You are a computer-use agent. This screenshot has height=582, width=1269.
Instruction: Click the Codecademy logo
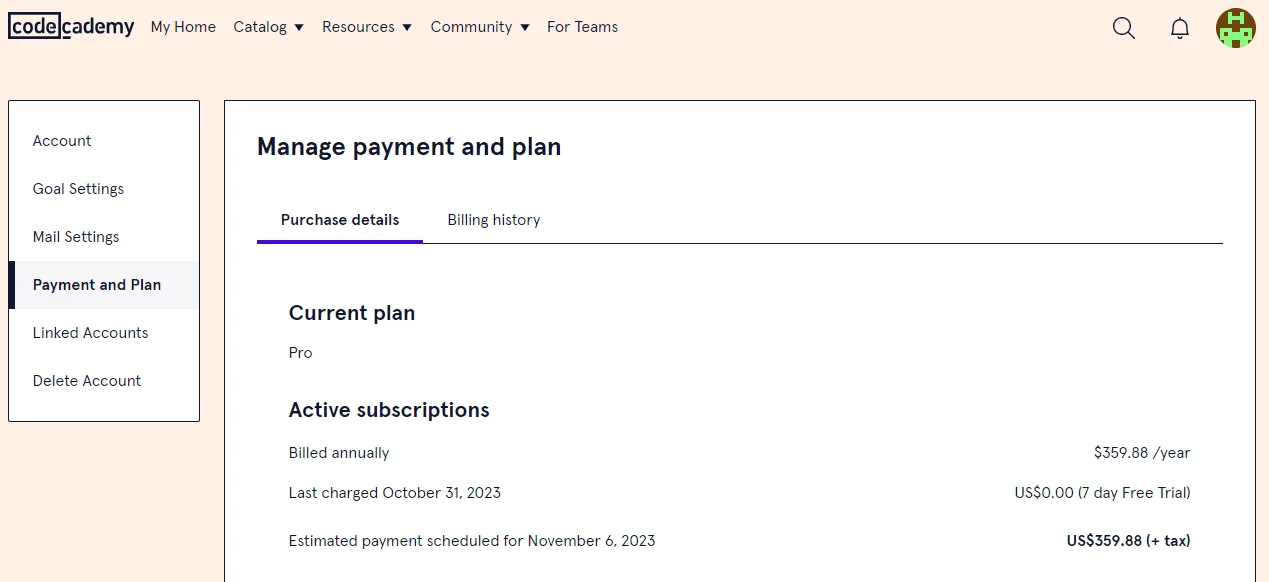(71, 27)
